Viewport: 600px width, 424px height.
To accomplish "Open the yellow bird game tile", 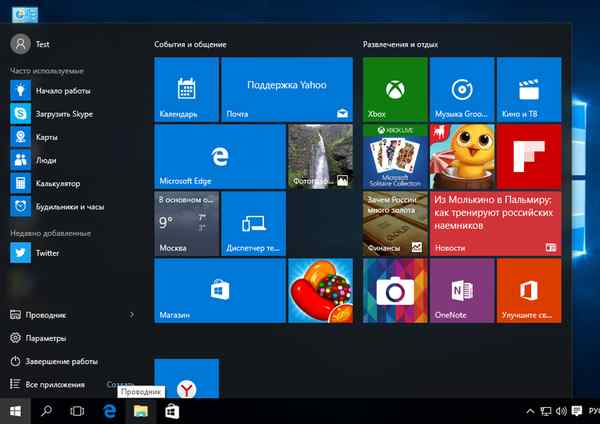I will click(x=462, y=157).
